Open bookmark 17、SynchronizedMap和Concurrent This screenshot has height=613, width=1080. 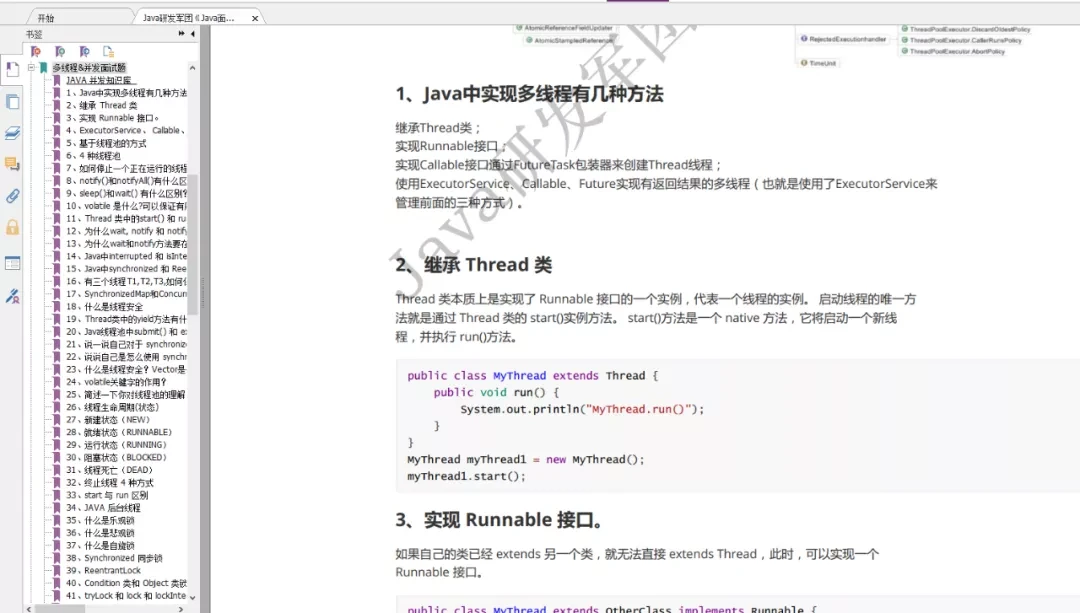tap(126, 294)
